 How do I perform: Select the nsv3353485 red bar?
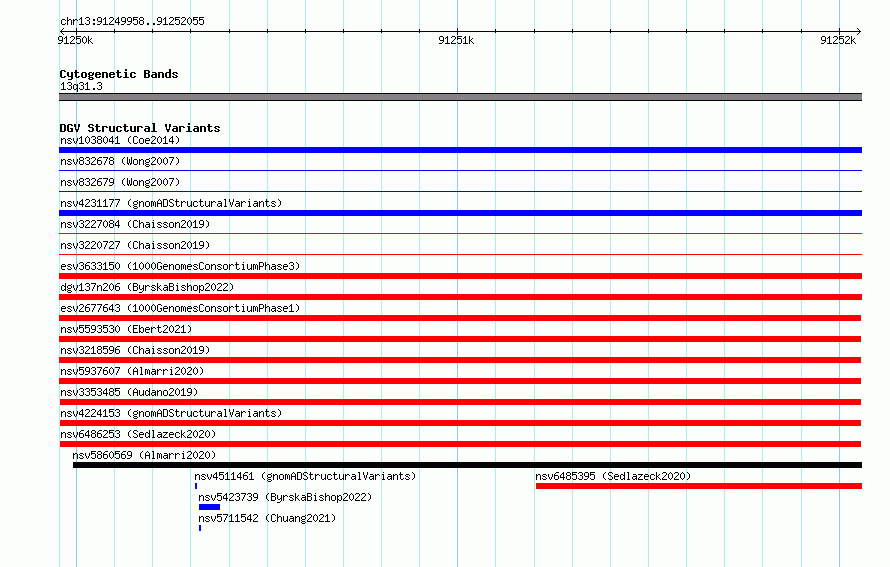(460, 402)
